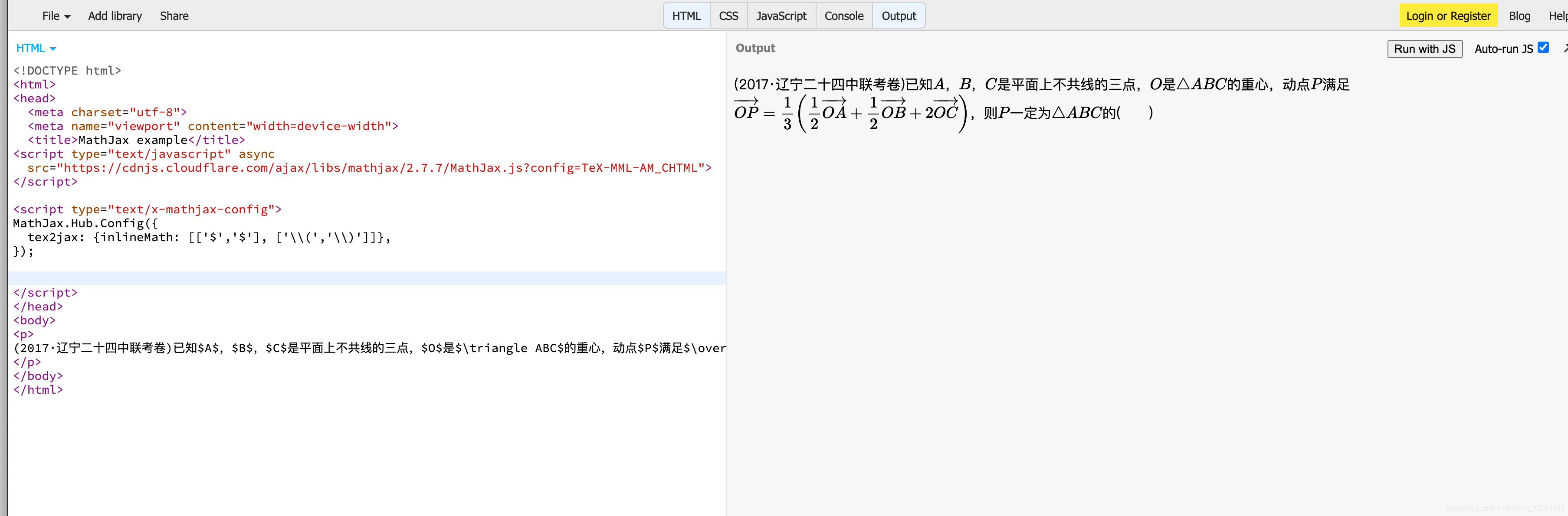This screenshot has width=1568, height=516.
Task: Click the title tag line in editor
Action: coord(136,140)
